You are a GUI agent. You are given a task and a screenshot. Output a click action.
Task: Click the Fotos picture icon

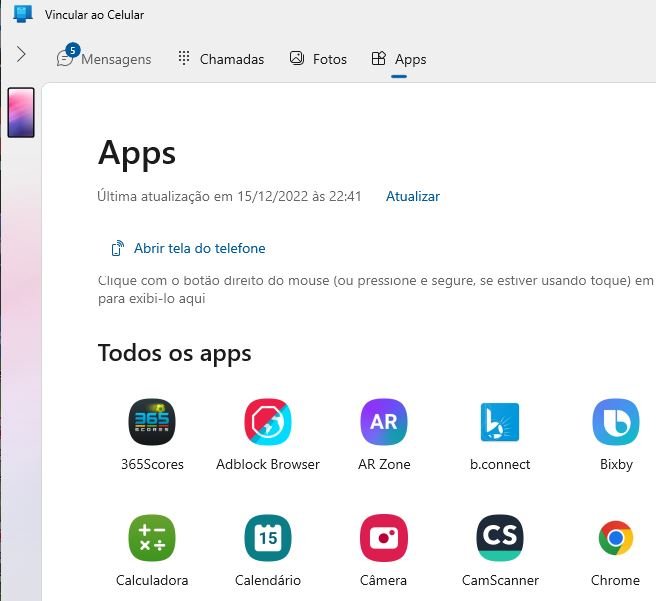[297, 58]
